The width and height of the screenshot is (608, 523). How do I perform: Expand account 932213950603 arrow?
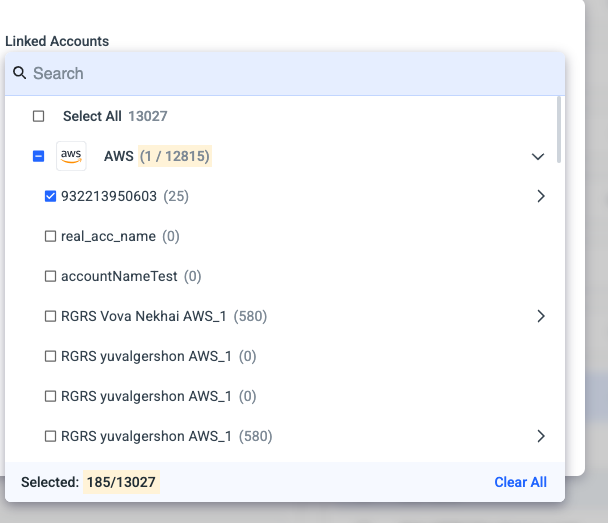(x=541, y=196)
